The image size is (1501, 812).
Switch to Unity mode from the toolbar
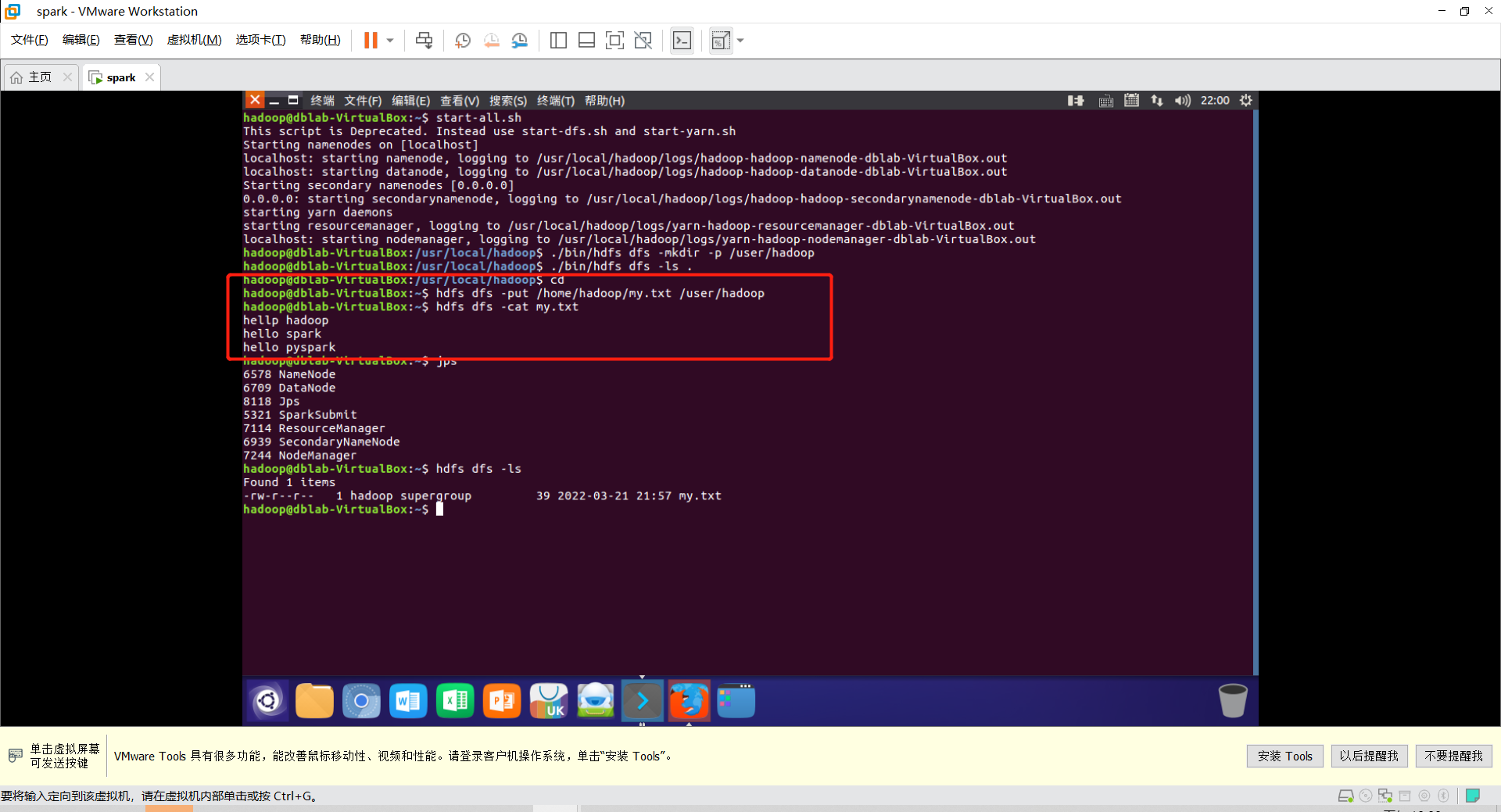pyautogui.click(x=643, y=40)
